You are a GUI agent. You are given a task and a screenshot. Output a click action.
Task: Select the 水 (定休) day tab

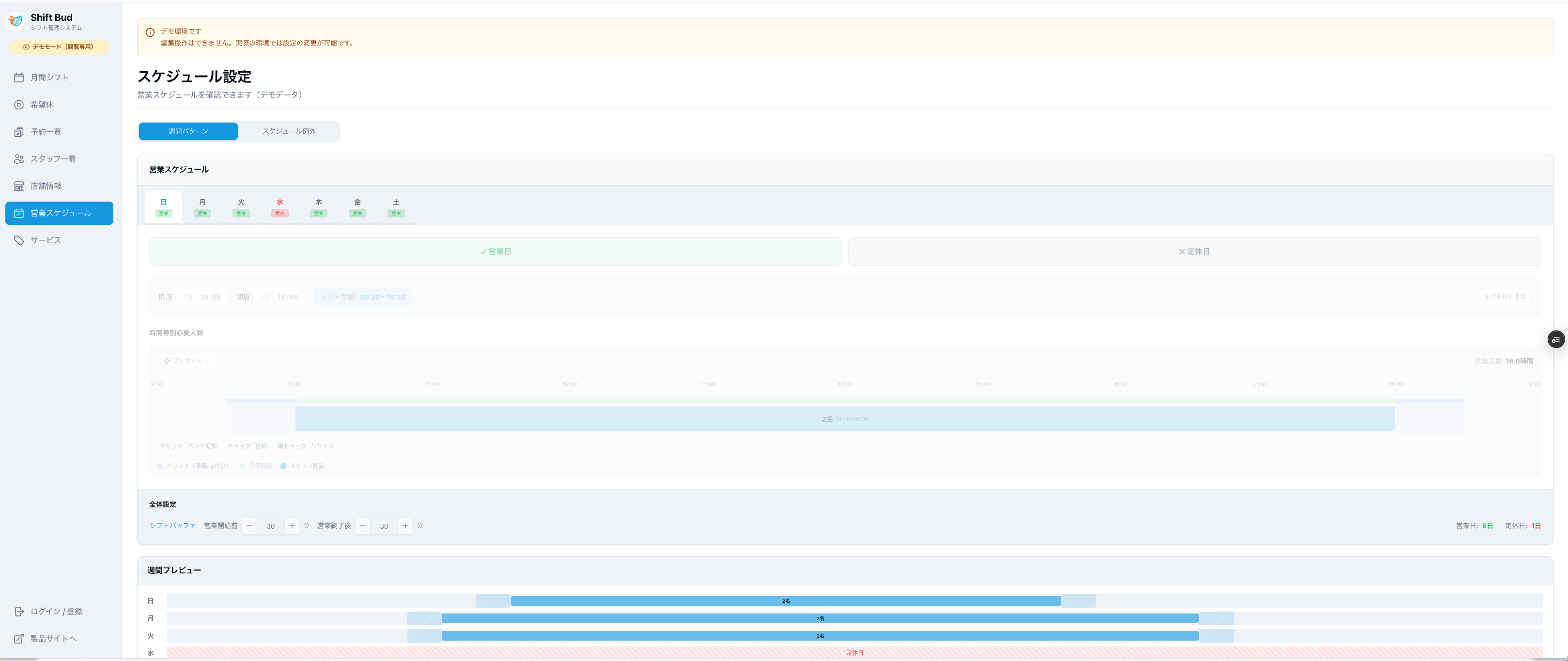coord(279,207)
